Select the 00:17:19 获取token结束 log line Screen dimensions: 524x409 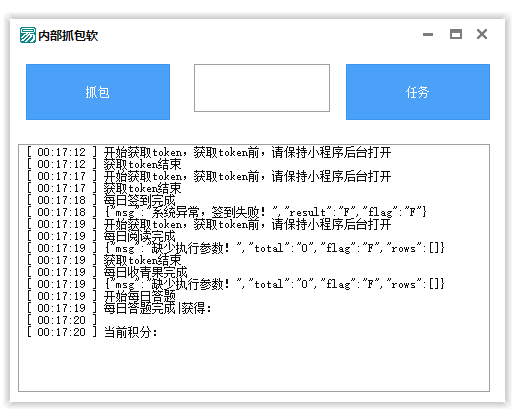pyautogui.click(x=104, y=260)
